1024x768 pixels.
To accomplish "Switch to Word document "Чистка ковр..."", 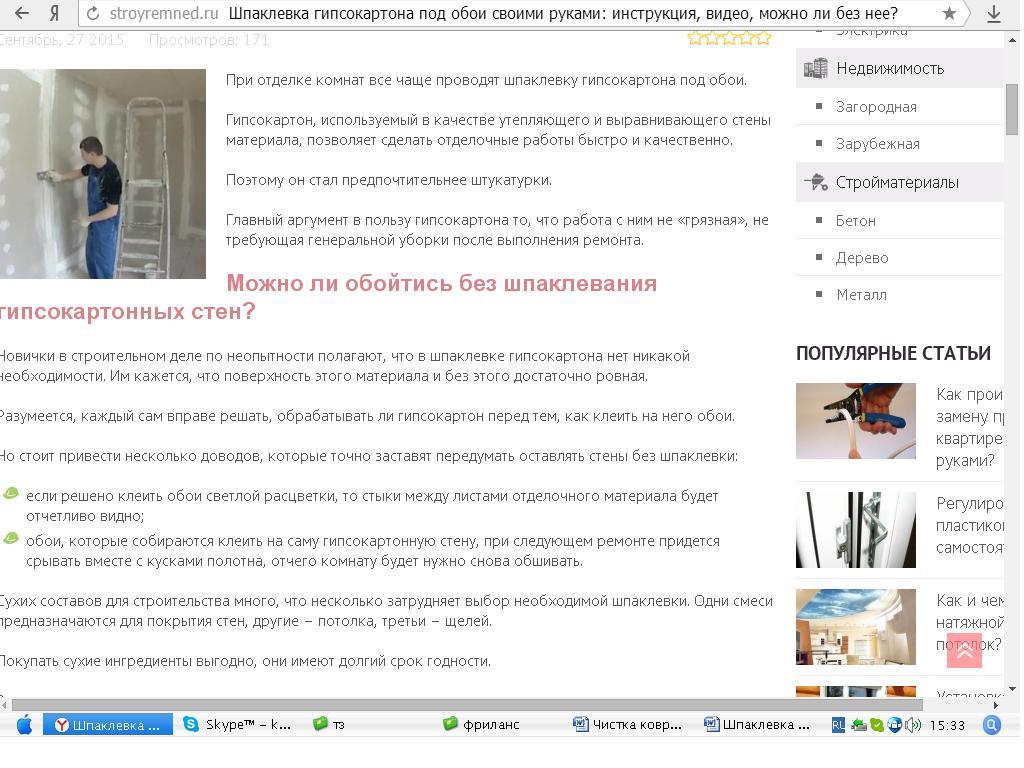I will pyautogui.click(x=628, y=724).
